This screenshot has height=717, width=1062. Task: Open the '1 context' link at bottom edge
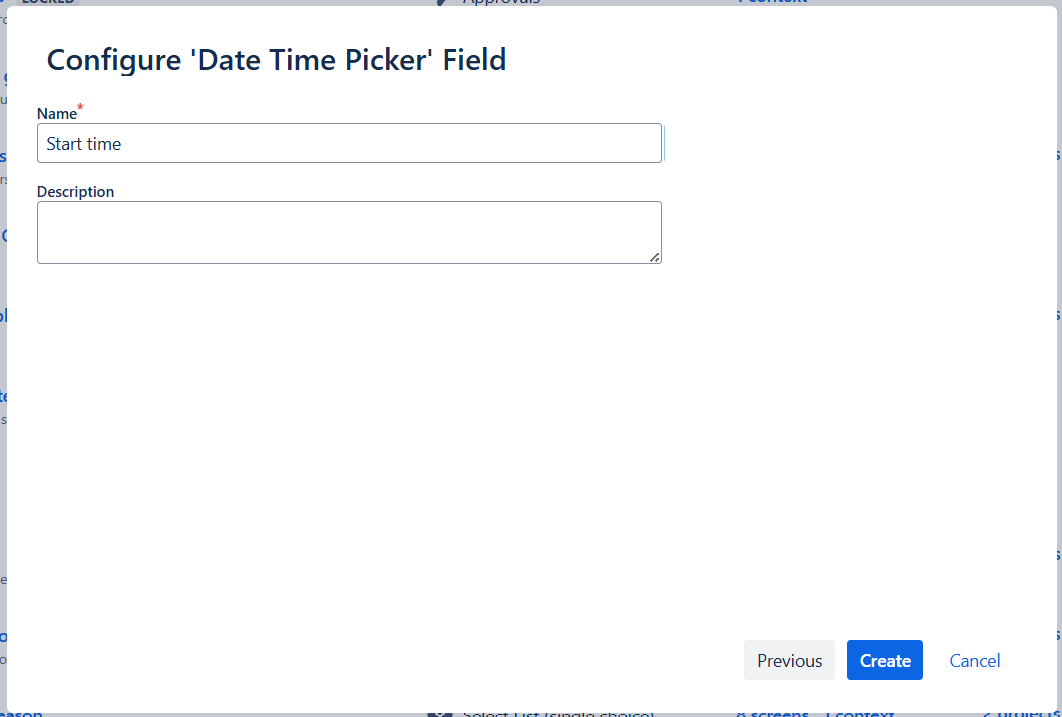pos(859,714)
